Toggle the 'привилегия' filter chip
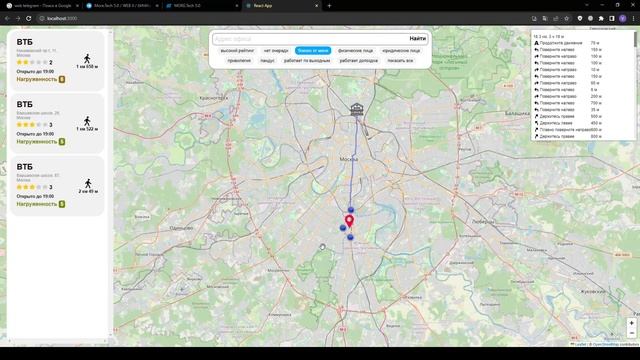The image size is (640, 360). [x=239, y=60]
